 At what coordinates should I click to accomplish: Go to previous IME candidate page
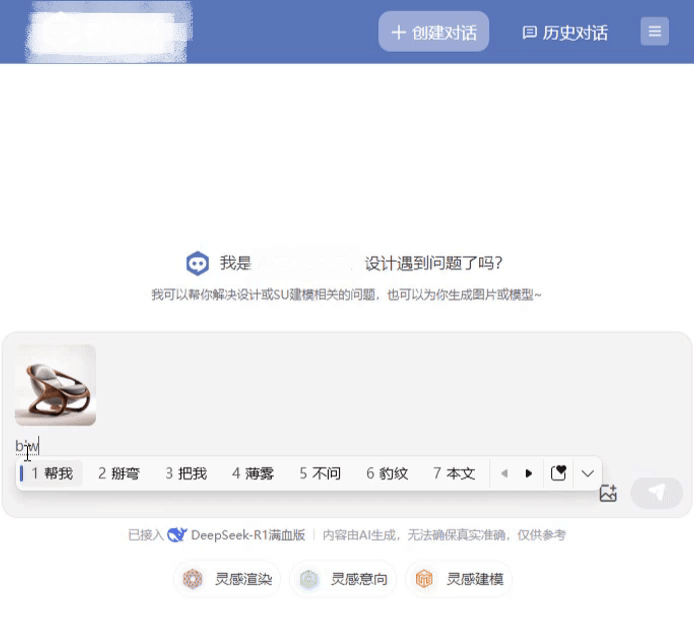tap(504, 473)
